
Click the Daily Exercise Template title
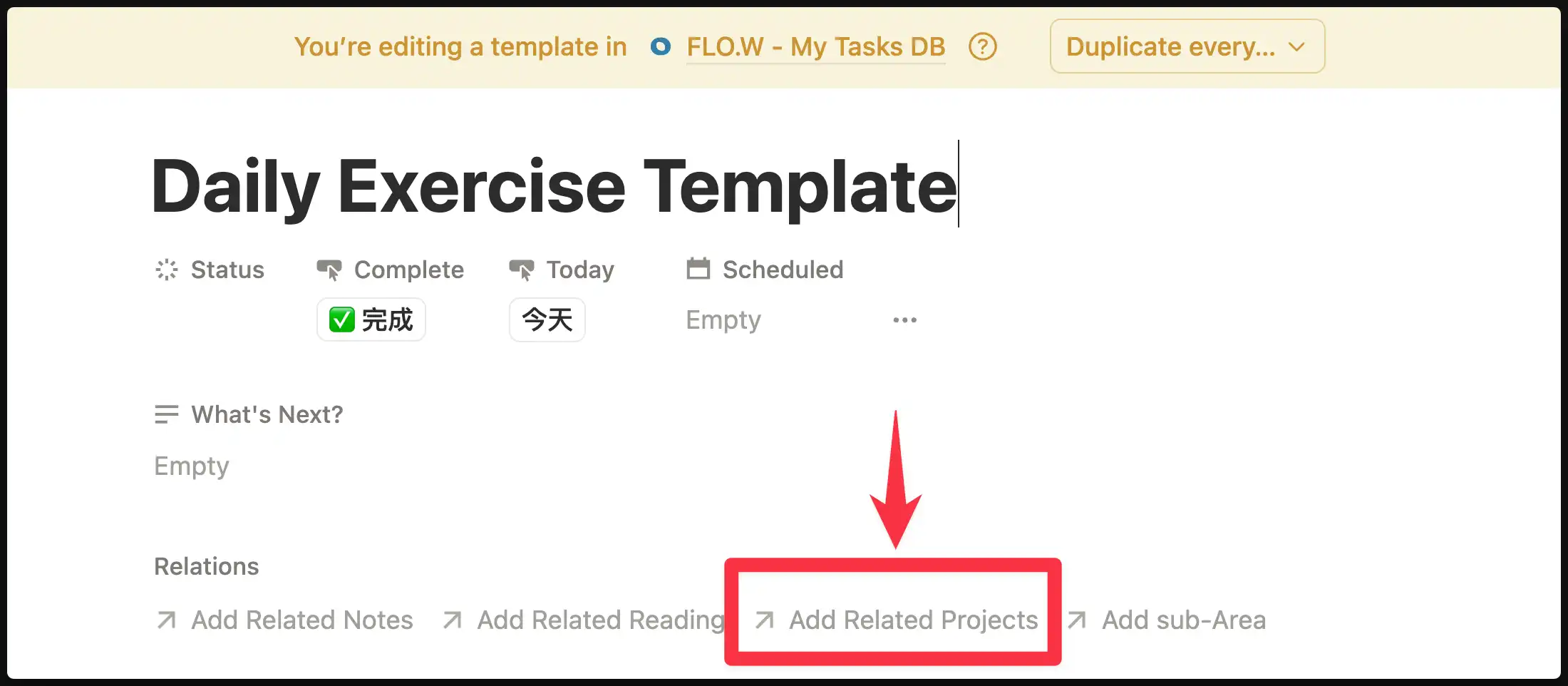pyautogui.click(x=554, y=187)
